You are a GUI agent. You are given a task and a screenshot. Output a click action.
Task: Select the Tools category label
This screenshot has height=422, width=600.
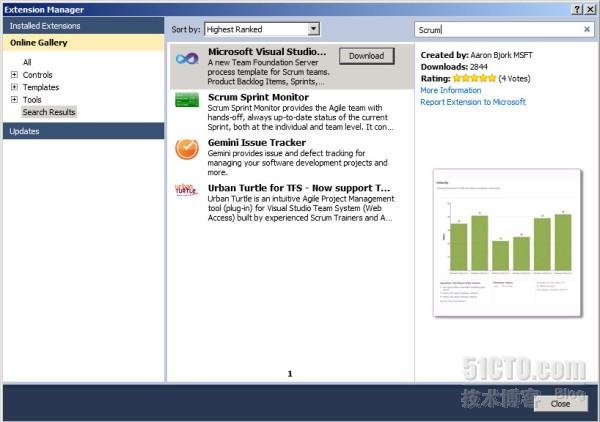click(32, 100)
